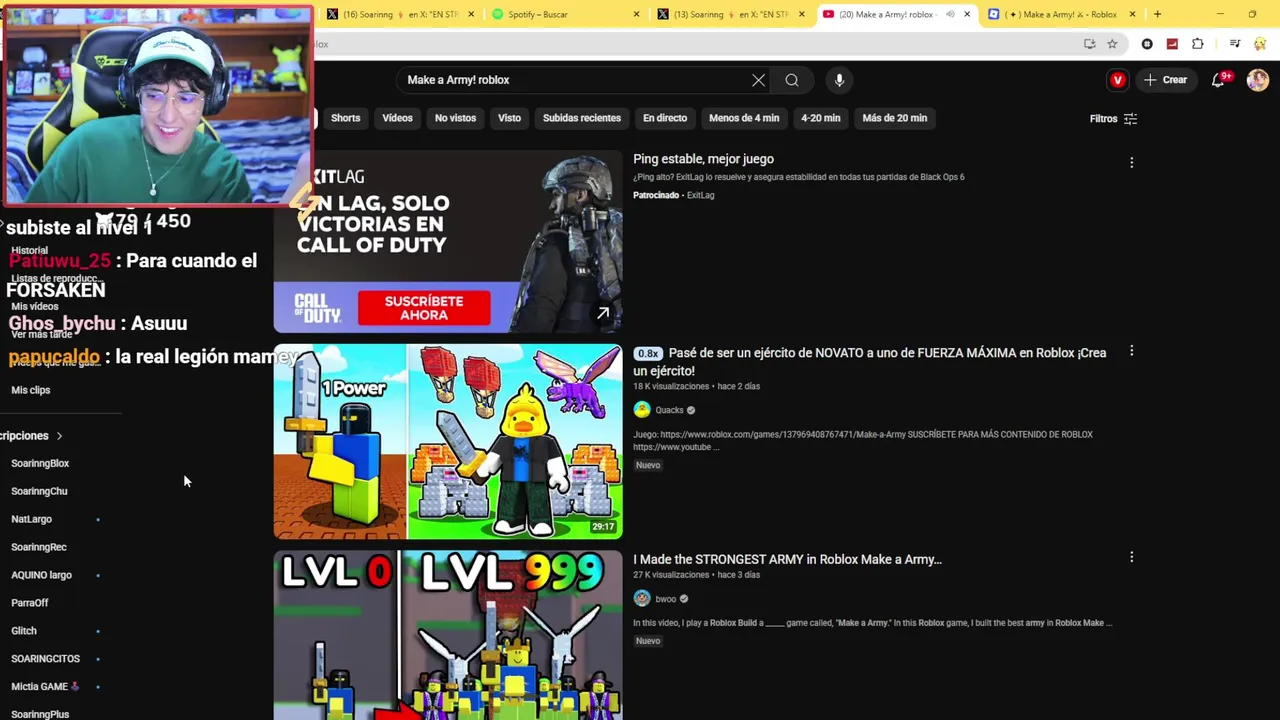Open the Chrome extensions puzzle icon
1280x720 pixels.
point(1198,44)
